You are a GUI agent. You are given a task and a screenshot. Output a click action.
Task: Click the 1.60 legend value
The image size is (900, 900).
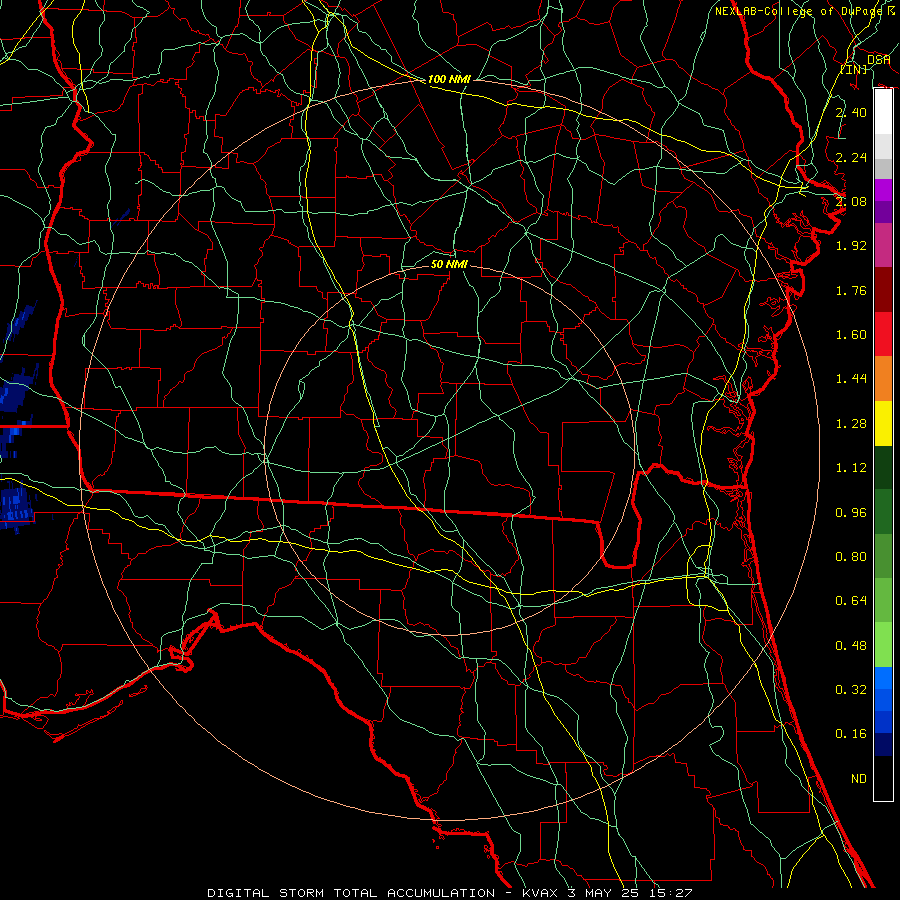pos(851,335)
